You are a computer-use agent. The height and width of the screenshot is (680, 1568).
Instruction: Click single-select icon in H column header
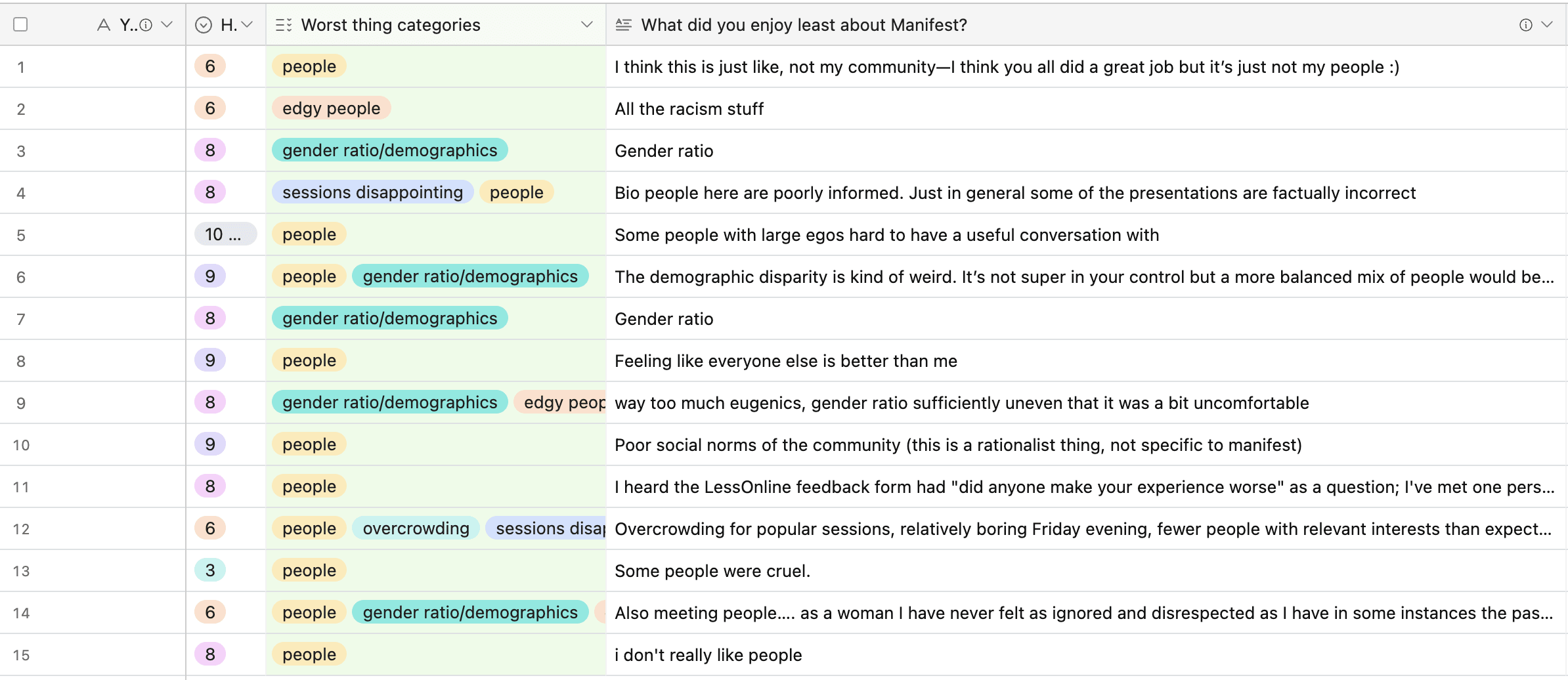point(204,25)
